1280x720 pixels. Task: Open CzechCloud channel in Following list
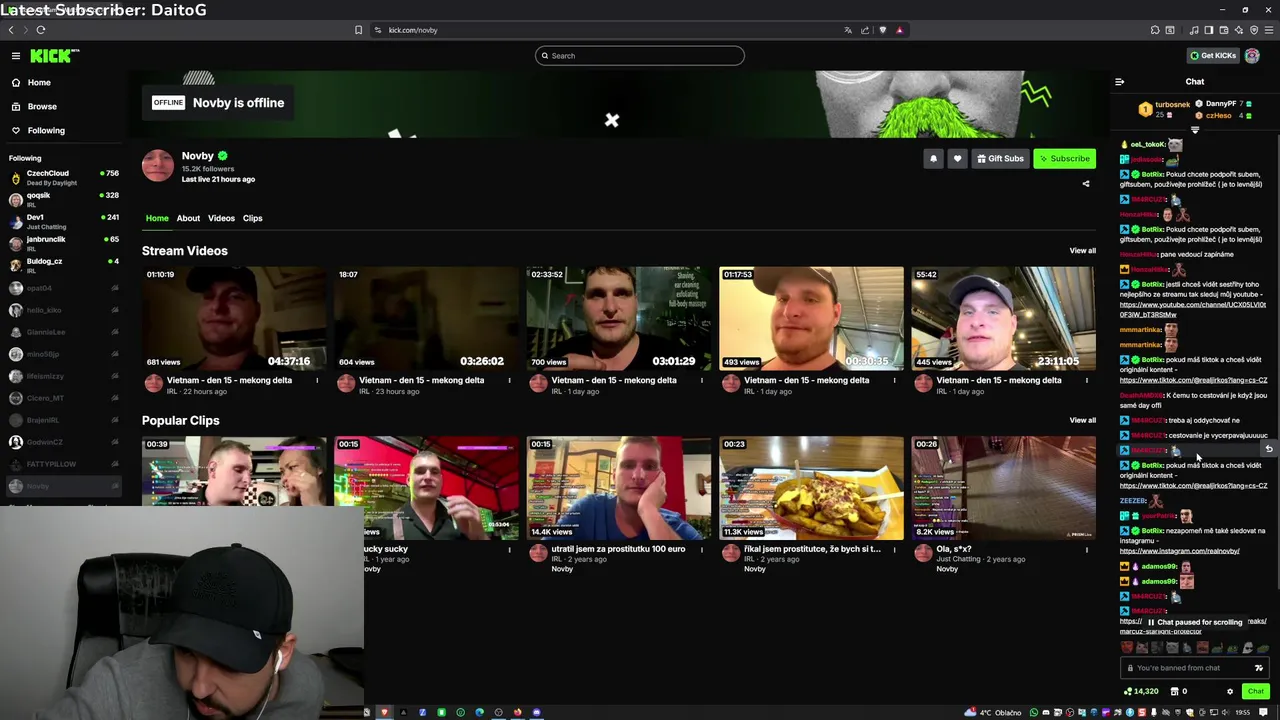pyautogui.click(x=64, y=177)
